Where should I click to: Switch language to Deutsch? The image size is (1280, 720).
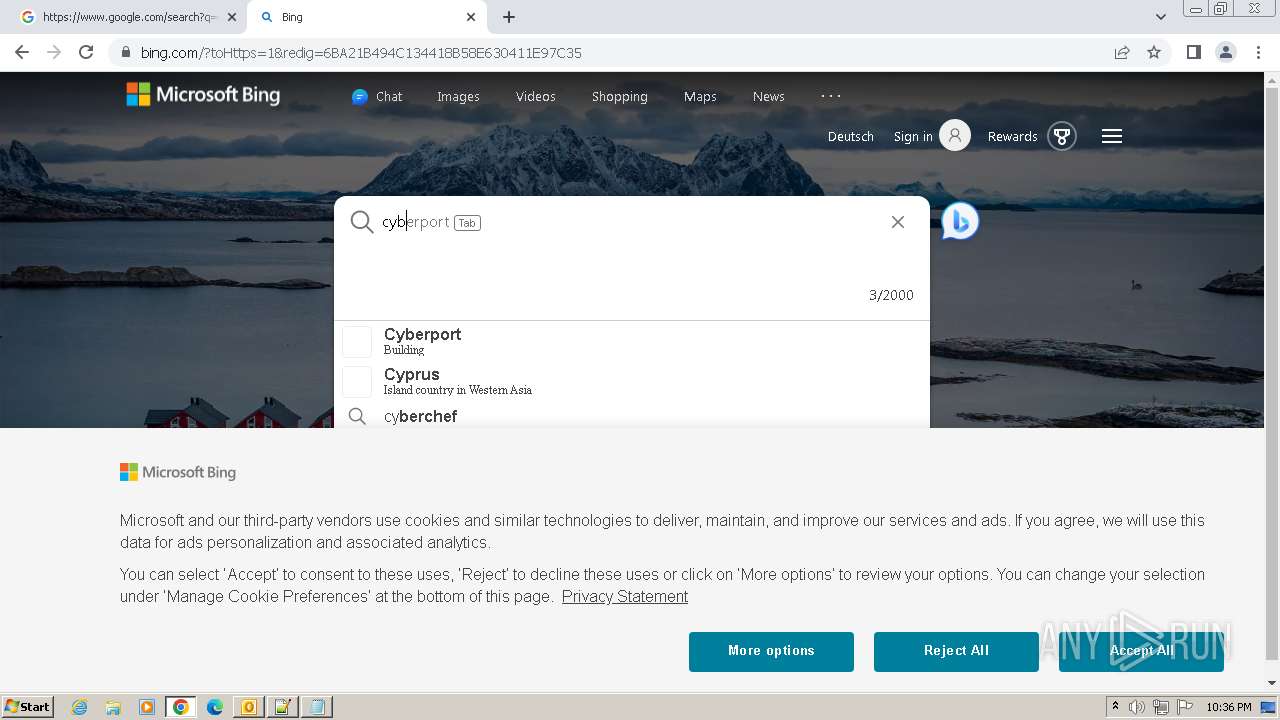(x=851, y=136)
